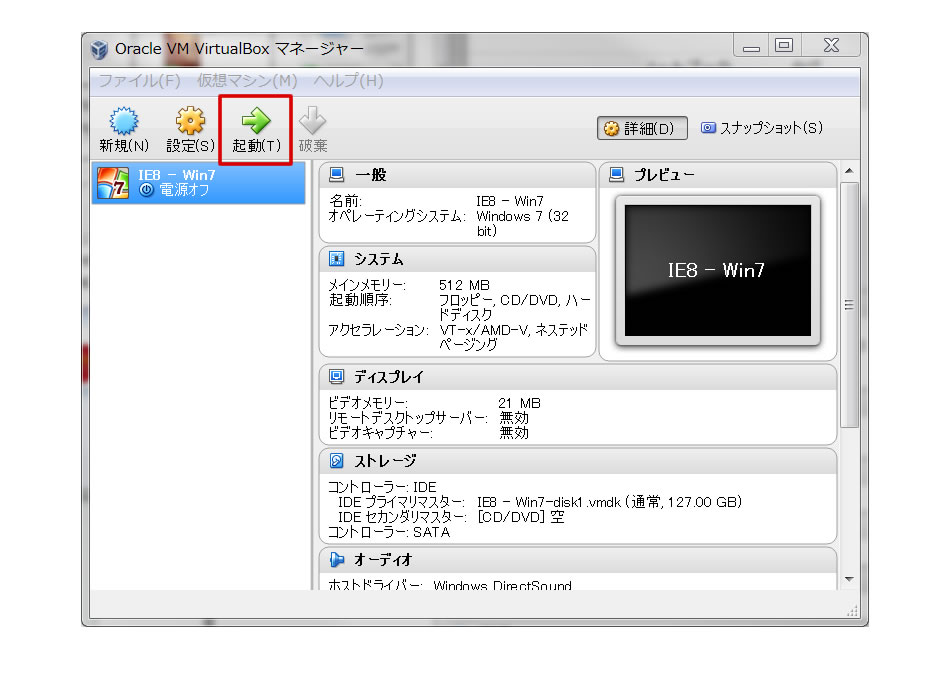Image resolution: width=949 pixels, height=697 pixels.
Task: Switch to スナップショット(S) view
Action: 762,128
